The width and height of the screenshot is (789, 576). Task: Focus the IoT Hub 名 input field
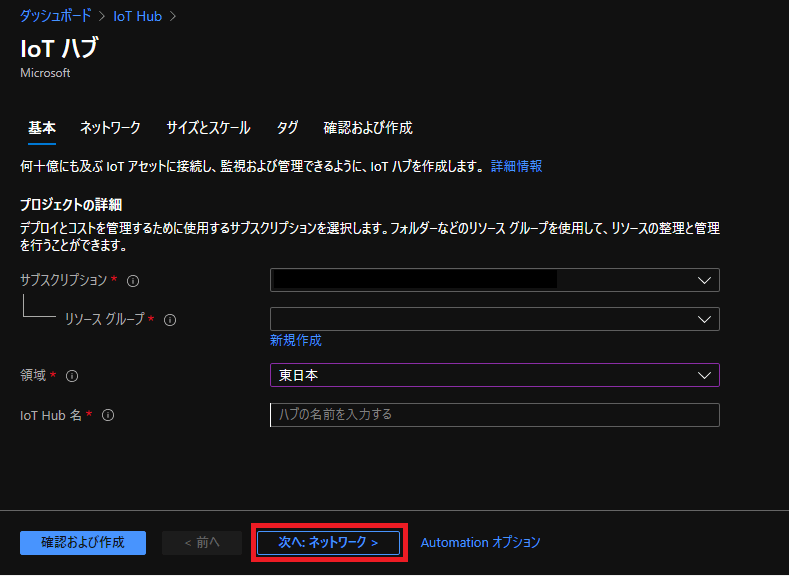(495, 415)
